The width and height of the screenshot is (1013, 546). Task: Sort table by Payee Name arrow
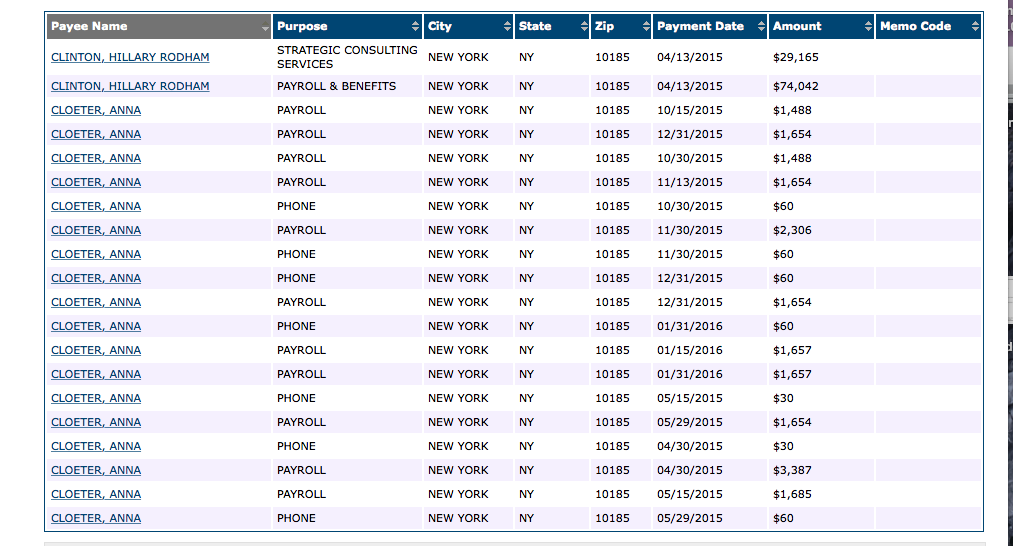[265, 28]
